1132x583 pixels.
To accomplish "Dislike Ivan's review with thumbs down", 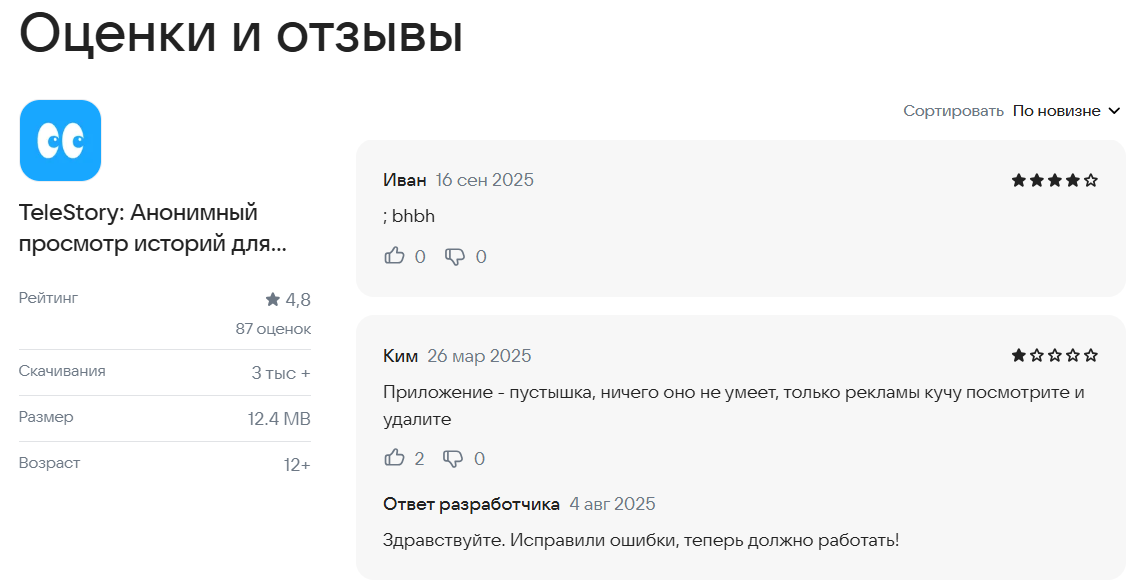I will click(x=455, y=257).
